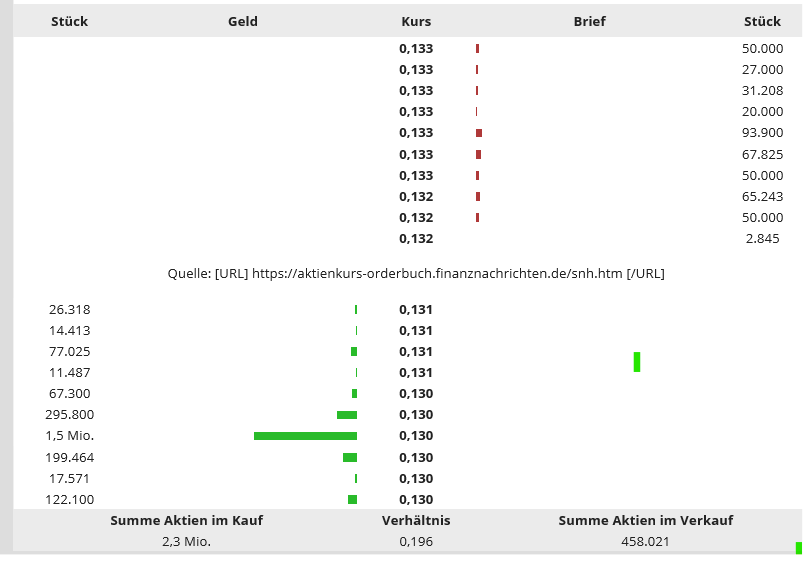This screenshot has height=562, width=803.
Task: Click the green bar in the 199.464 row
Action: (x=350, y=457)
